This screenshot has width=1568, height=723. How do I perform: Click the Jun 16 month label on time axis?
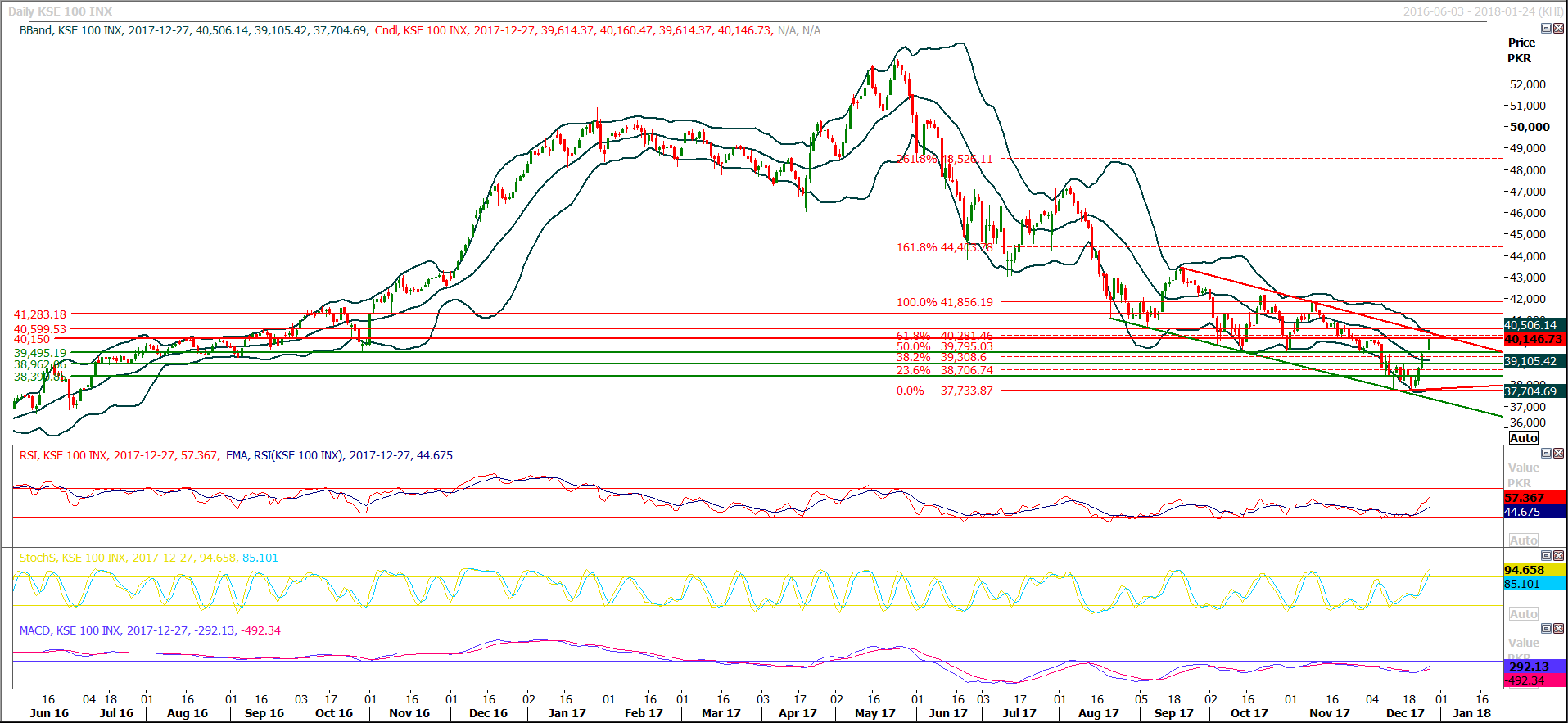pos(49,713)
